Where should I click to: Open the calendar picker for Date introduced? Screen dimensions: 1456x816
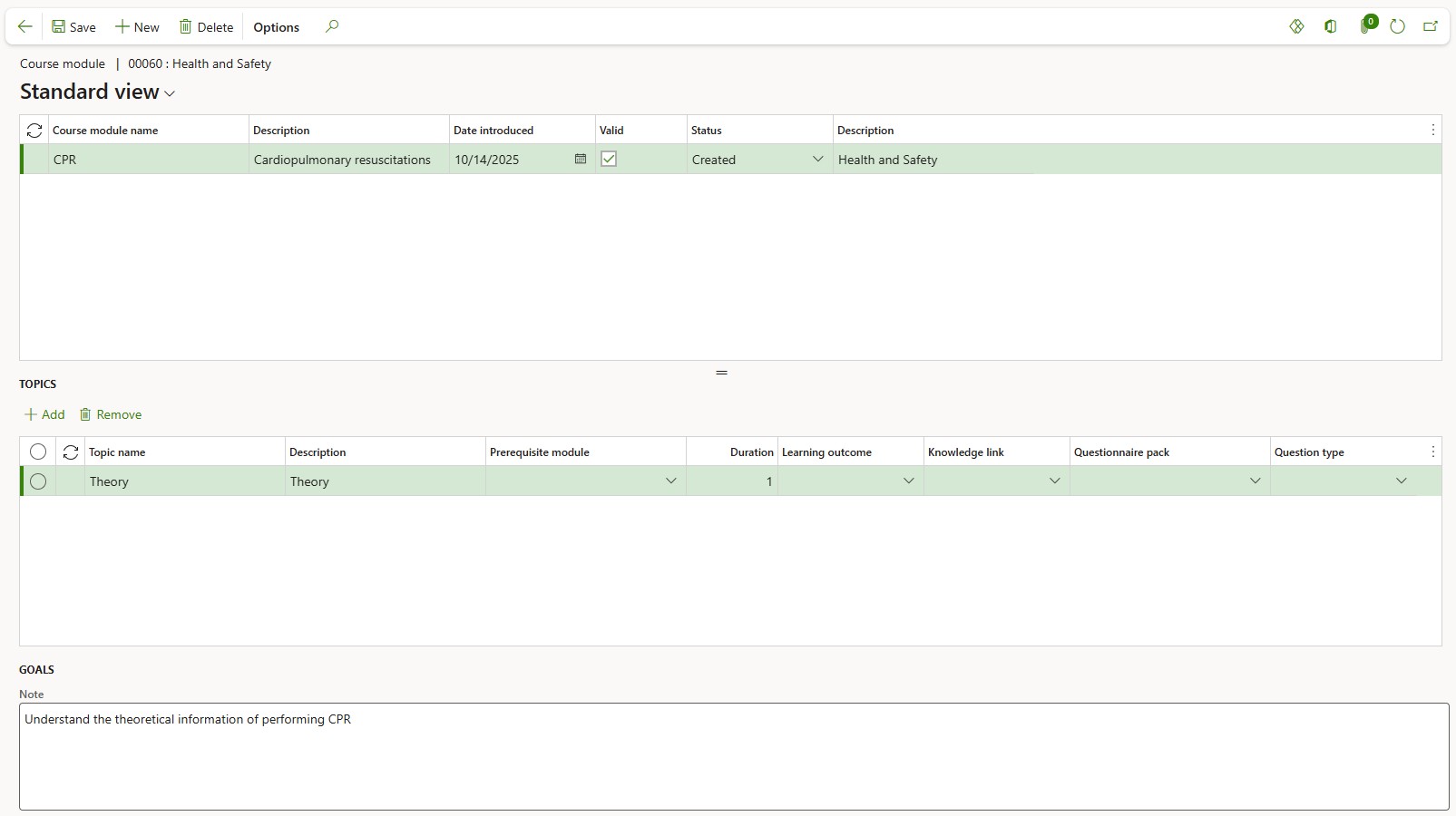581,160
